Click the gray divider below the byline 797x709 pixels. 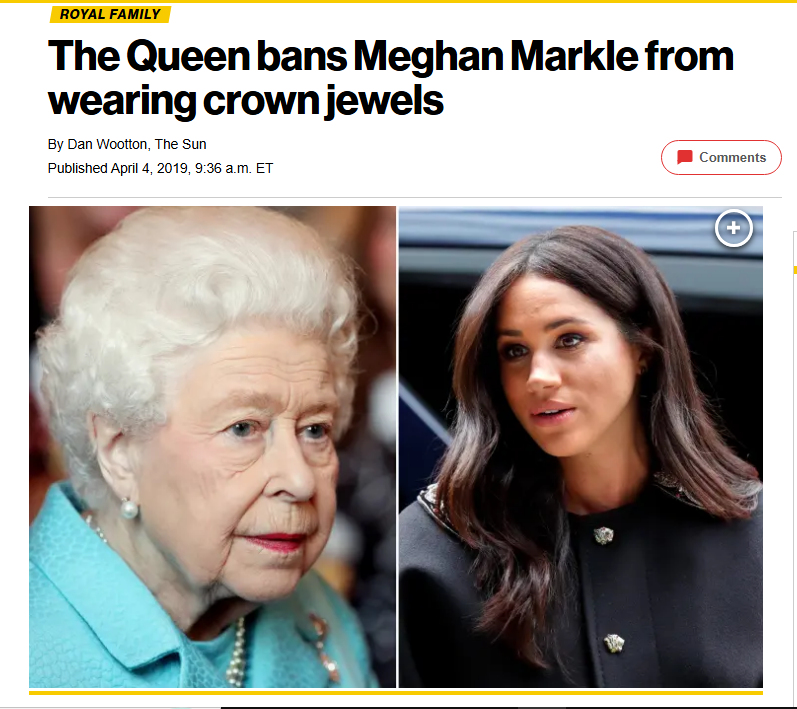[415, 197]
